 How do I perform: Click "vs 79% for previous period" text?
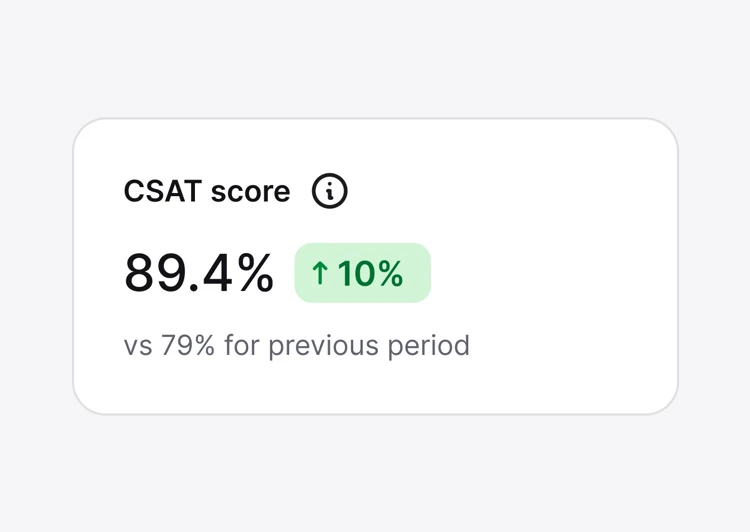pyautogui.click(x=297, y=346)
